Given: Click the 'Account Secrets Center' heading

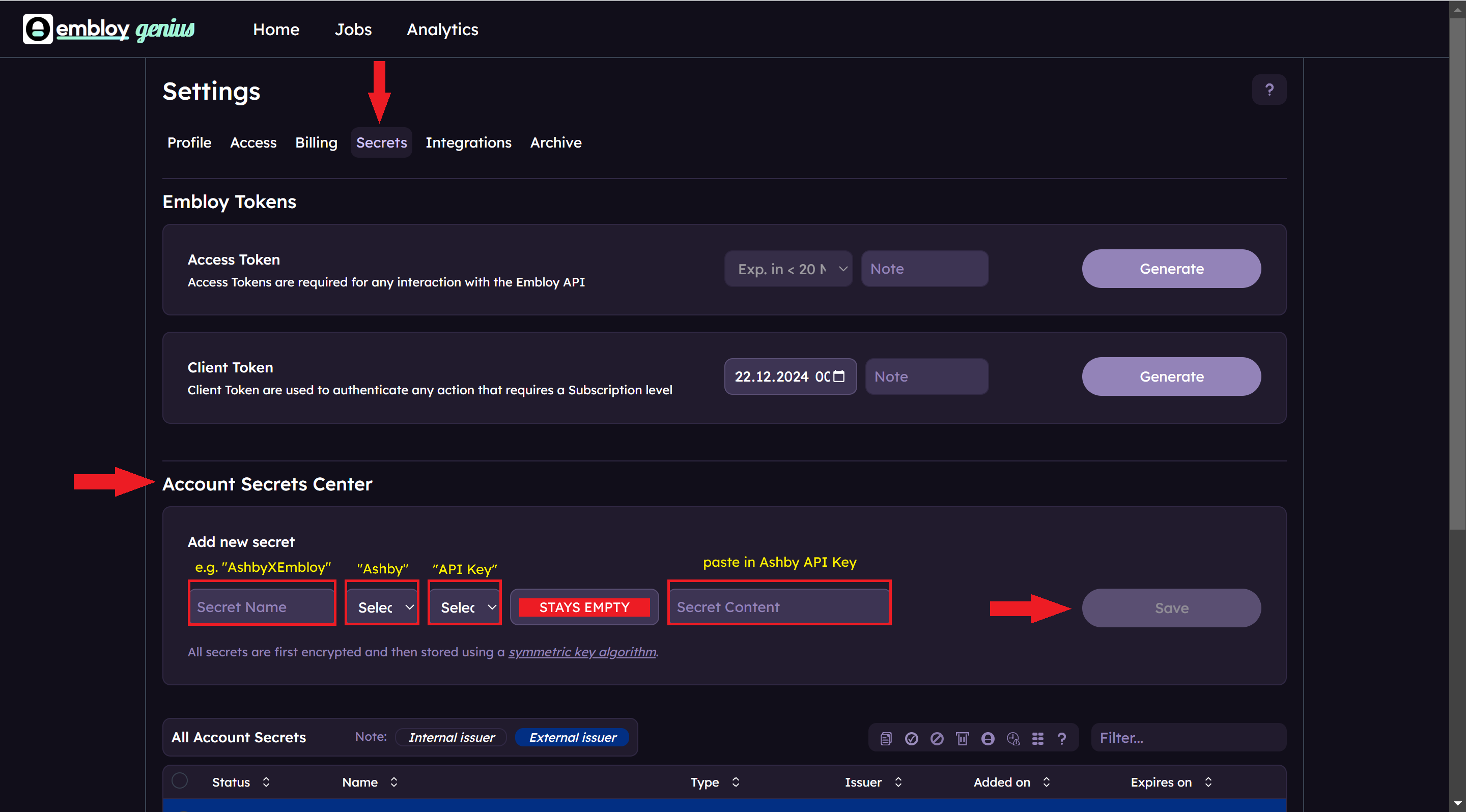Looking at the screenshot, I should click(267, 484).
